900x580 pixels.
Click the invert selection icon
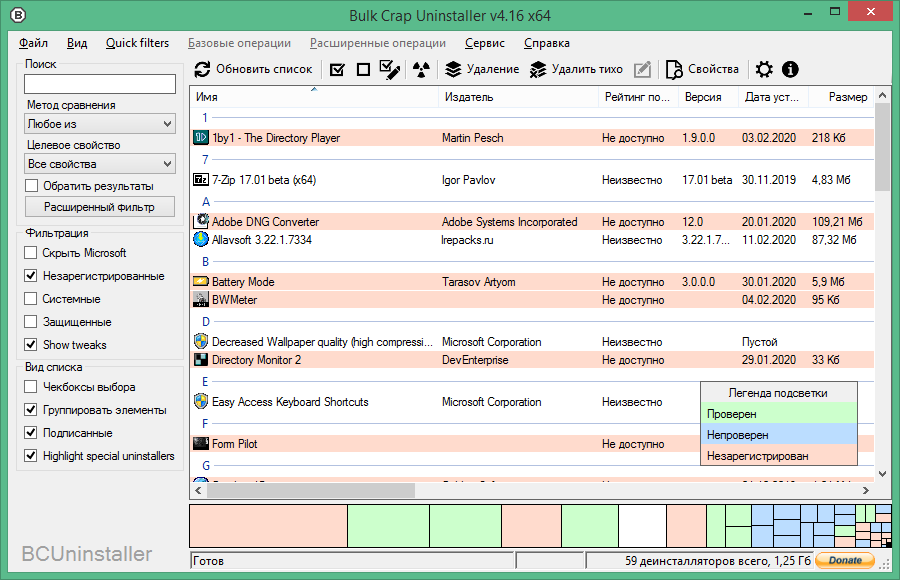click(390, 69)
